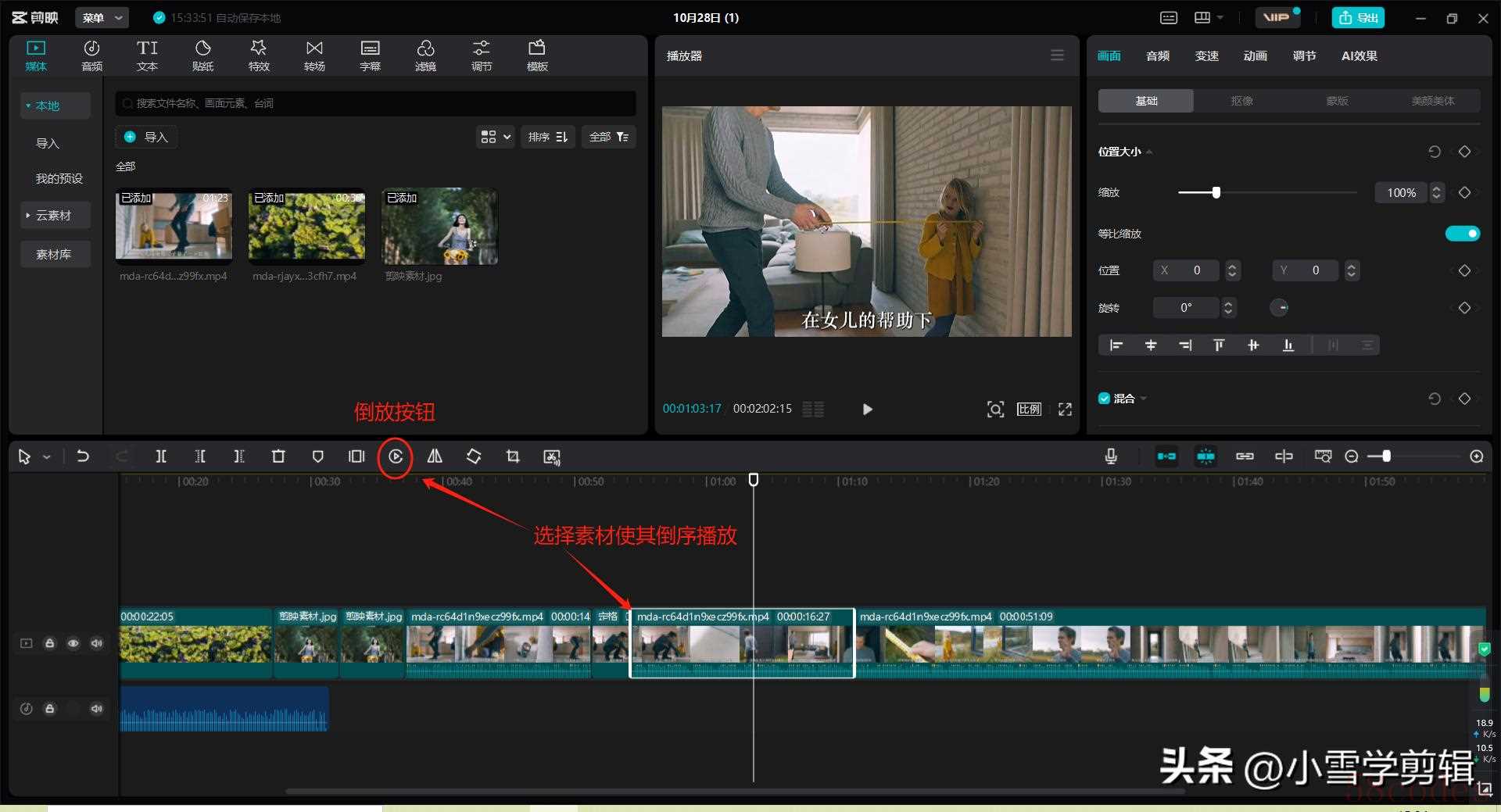Image resolution: width=1501 pixels, height=812 pixels.
Task: Click the reverse playback button in toolbar
Action: [396, 456]
